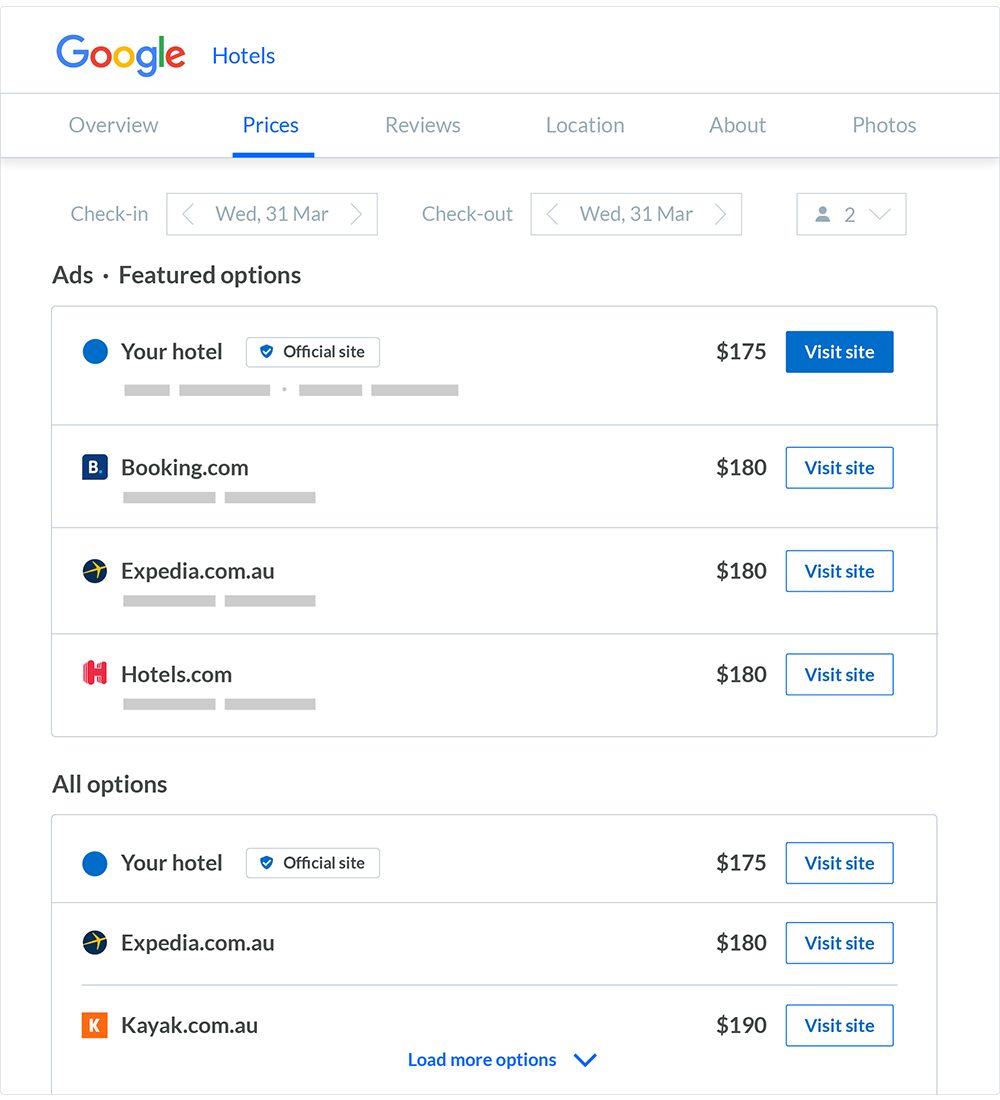
Task: Select the Booking.com brand icon
Action: [94, 467]
